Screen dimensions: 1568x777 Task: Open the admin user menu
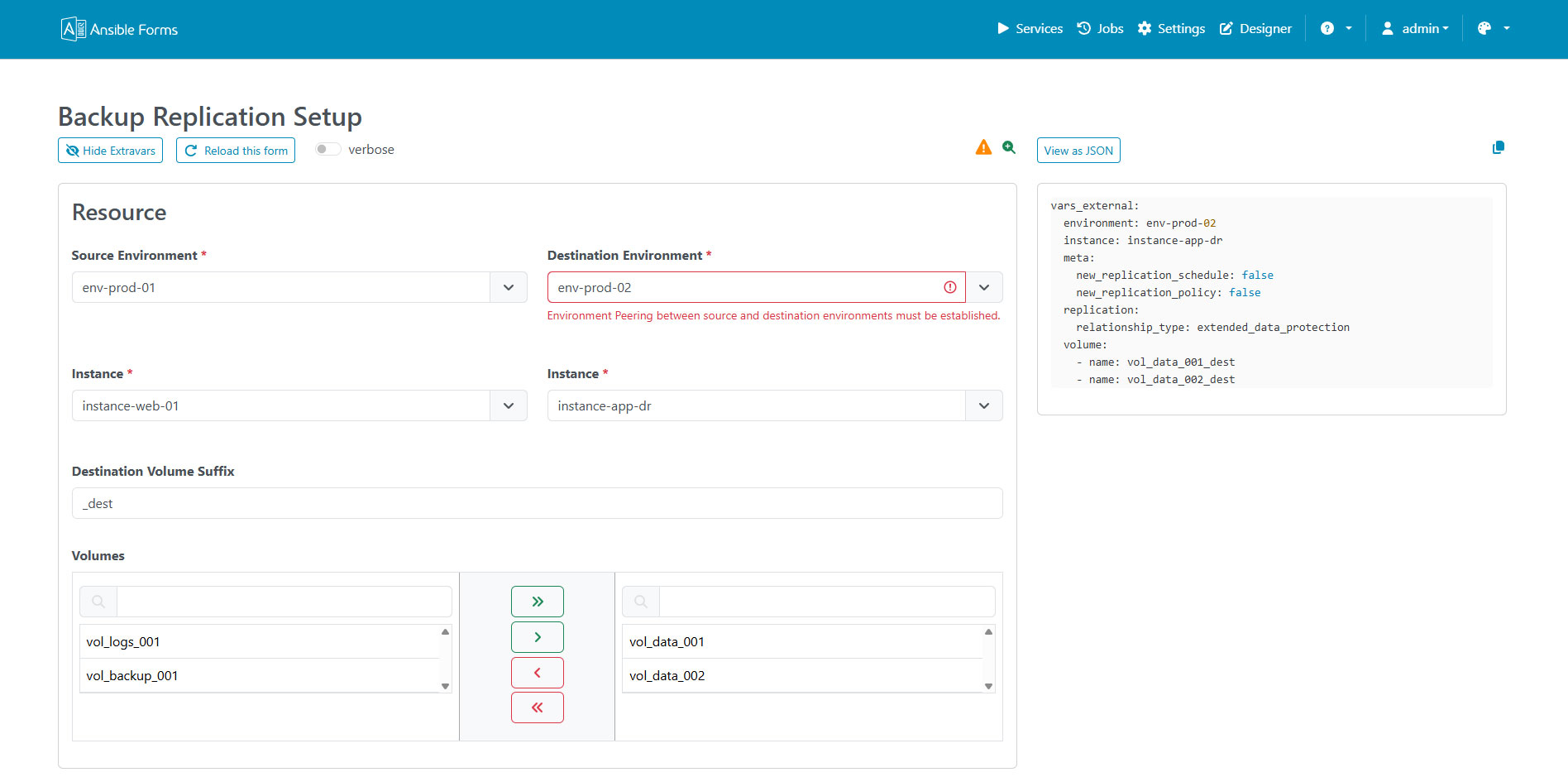click(1415, 28)
